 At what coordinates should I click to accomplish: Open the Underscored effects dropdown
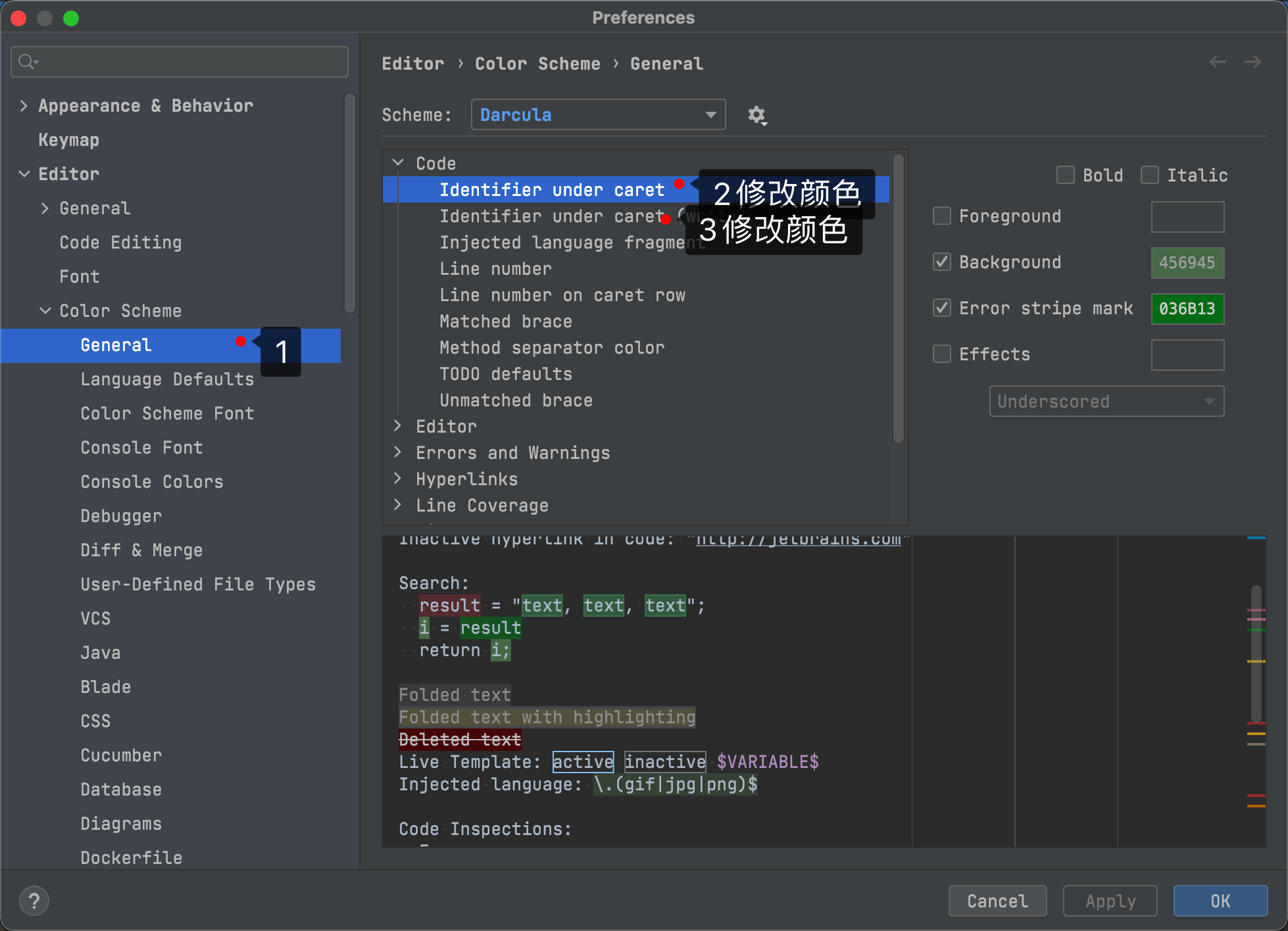[1106, 401]
